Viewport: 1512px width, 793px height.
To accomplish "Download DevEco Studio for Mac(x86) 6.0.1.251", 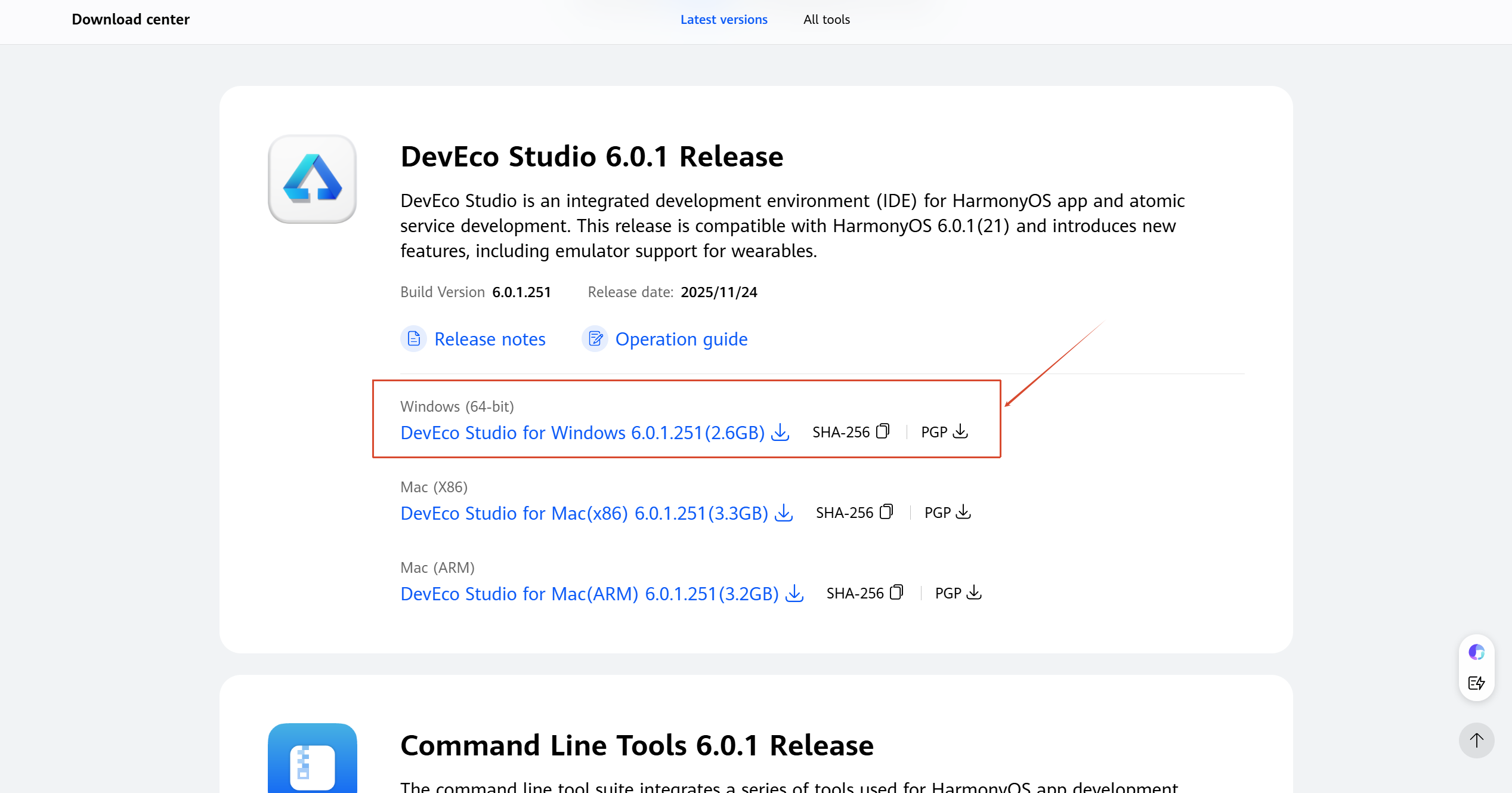I will [585, 513].
